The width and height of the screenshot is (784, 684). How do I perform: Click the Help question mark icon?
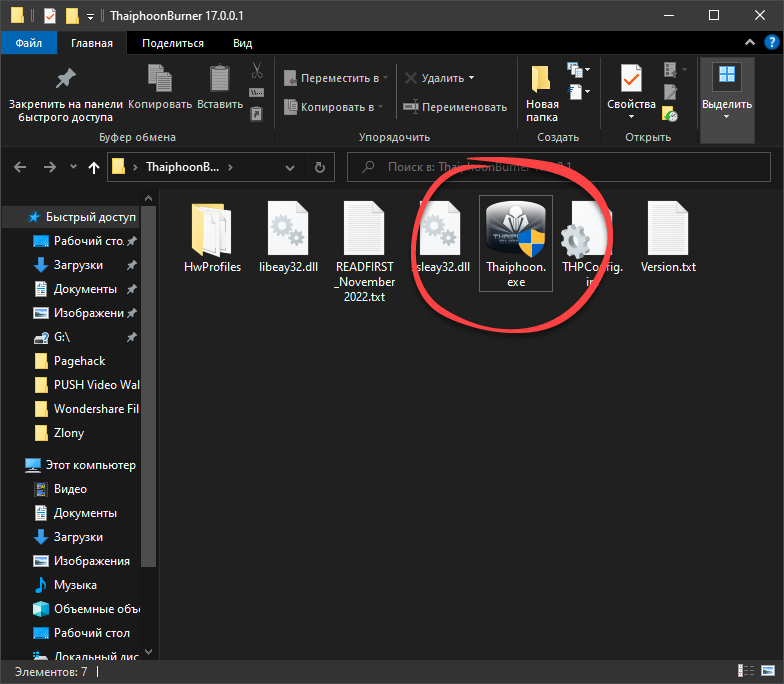tap(772, 42)
